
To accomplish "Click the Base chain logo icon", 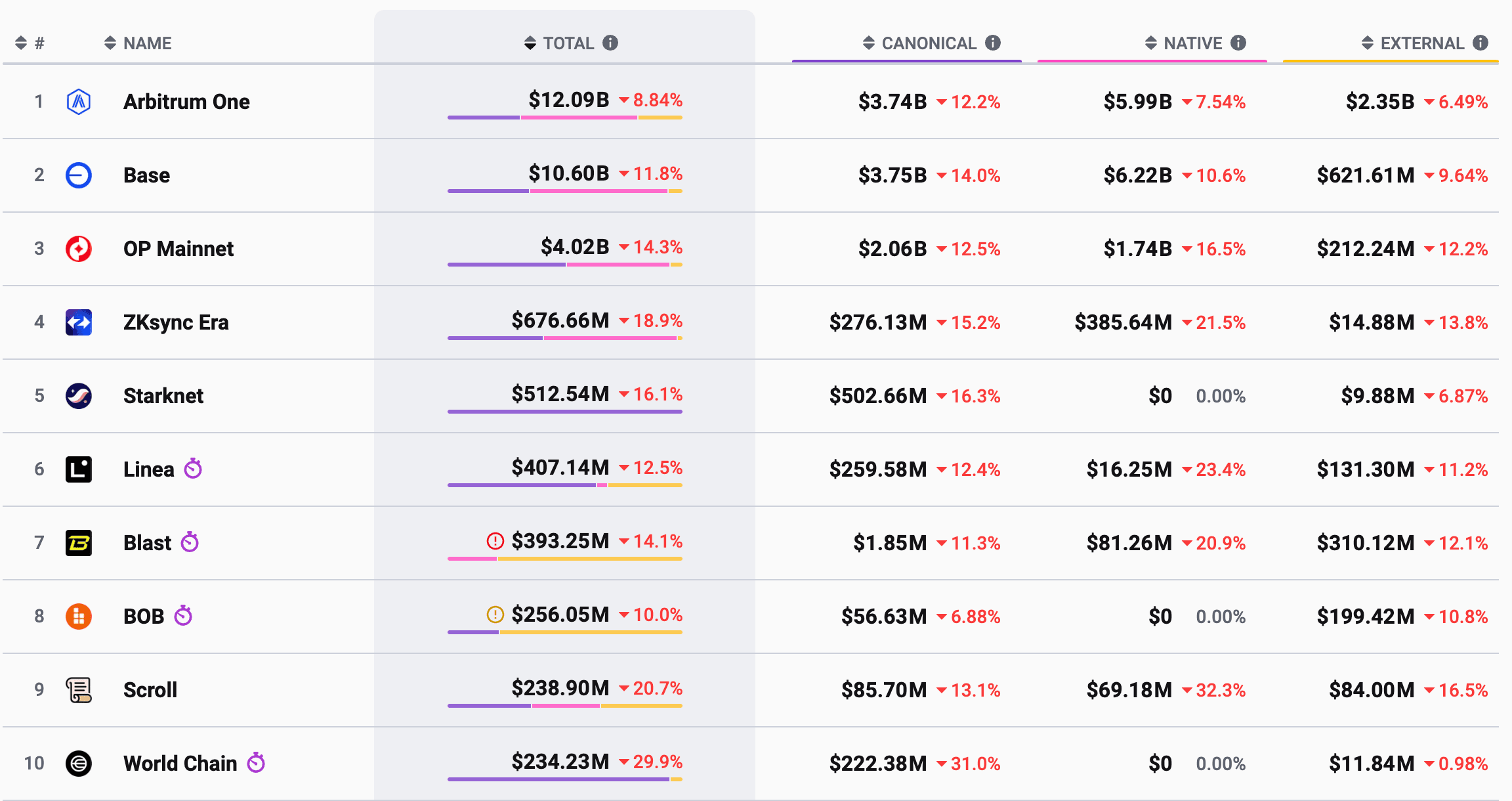I will [79, 175].
